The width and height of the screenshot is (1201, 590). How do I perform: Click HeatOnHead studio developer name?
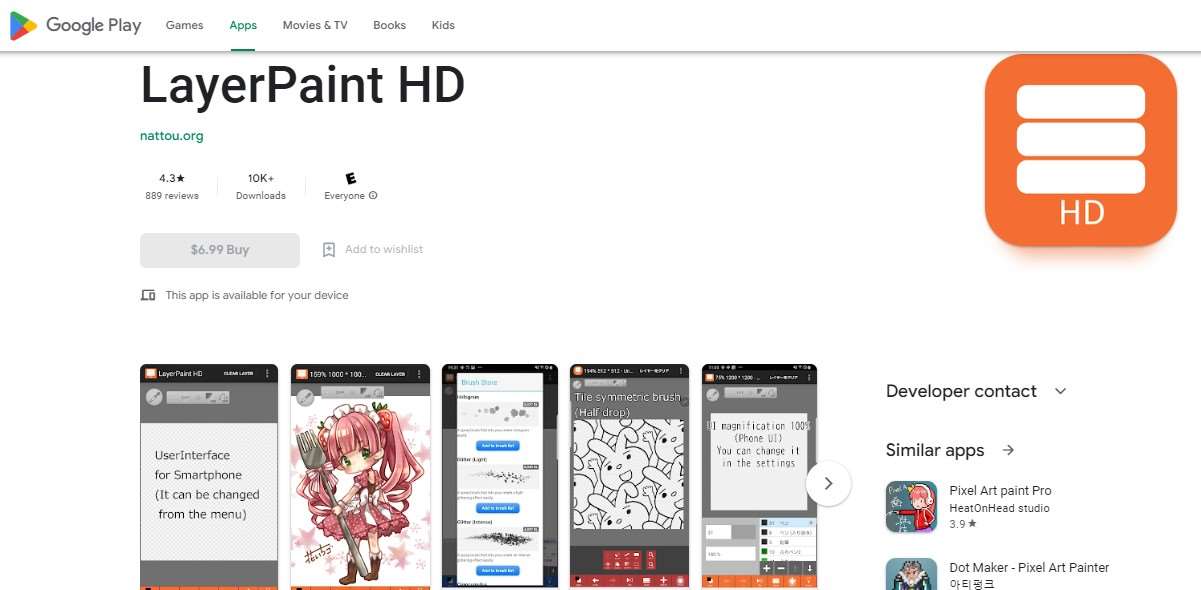(999, 508)
